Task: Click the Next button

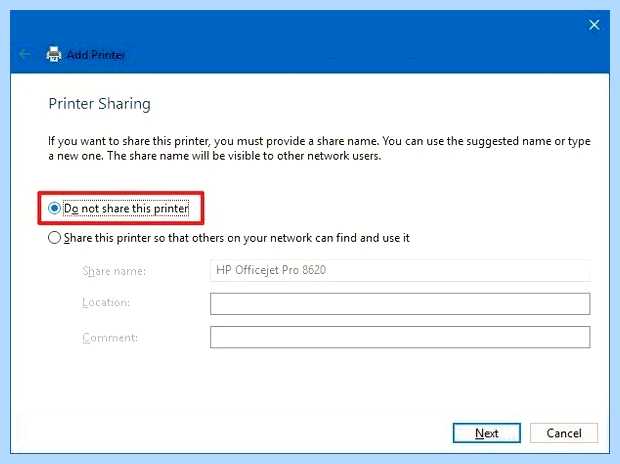Action: [x=486, y=433]
